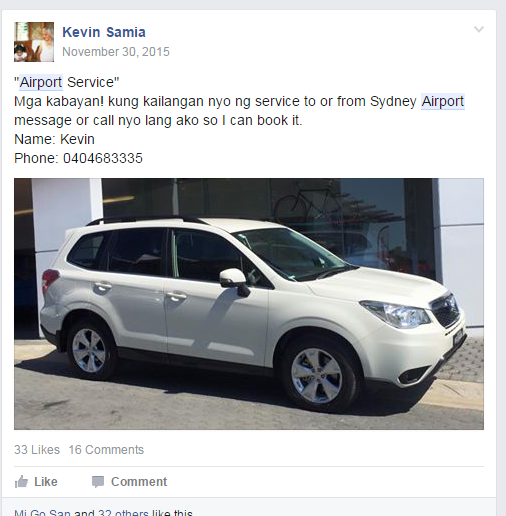Click the speech bubble Comment icon
The height and width of the screenshot is (516, 506).
pos(98,482)
